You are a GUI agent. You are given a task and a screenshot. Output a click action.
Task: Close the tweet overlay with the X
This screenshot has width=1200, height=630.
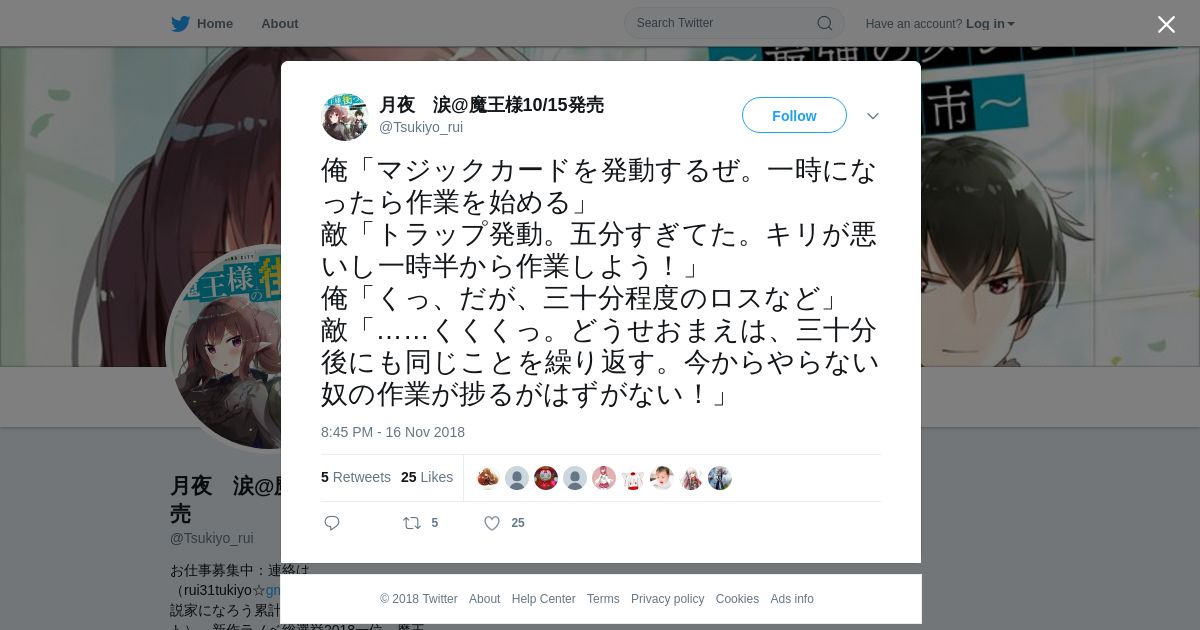click(x=1166, y=24)
